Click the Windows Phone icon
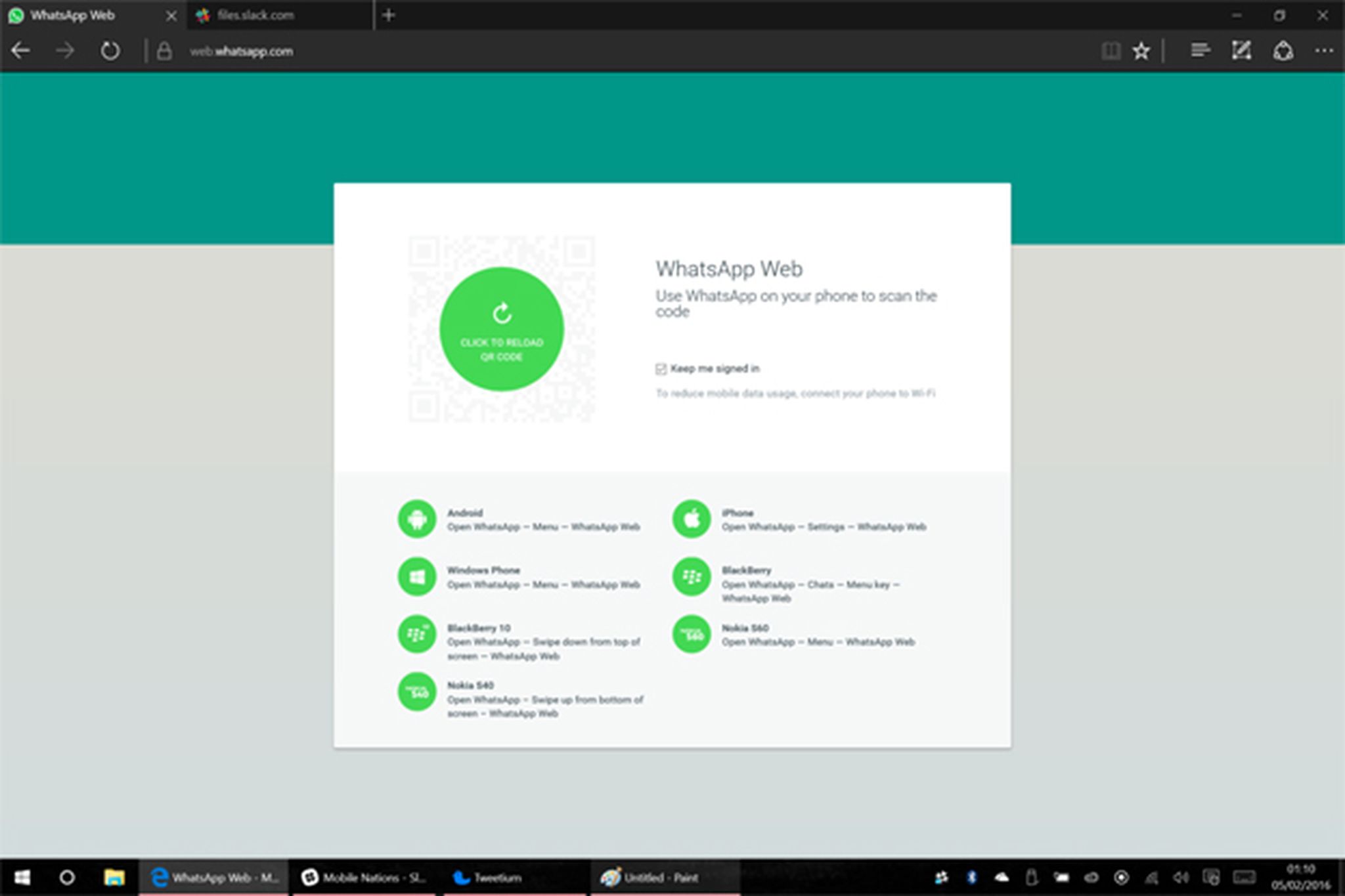Screen dimensions: 1345x896 point(417,576)
